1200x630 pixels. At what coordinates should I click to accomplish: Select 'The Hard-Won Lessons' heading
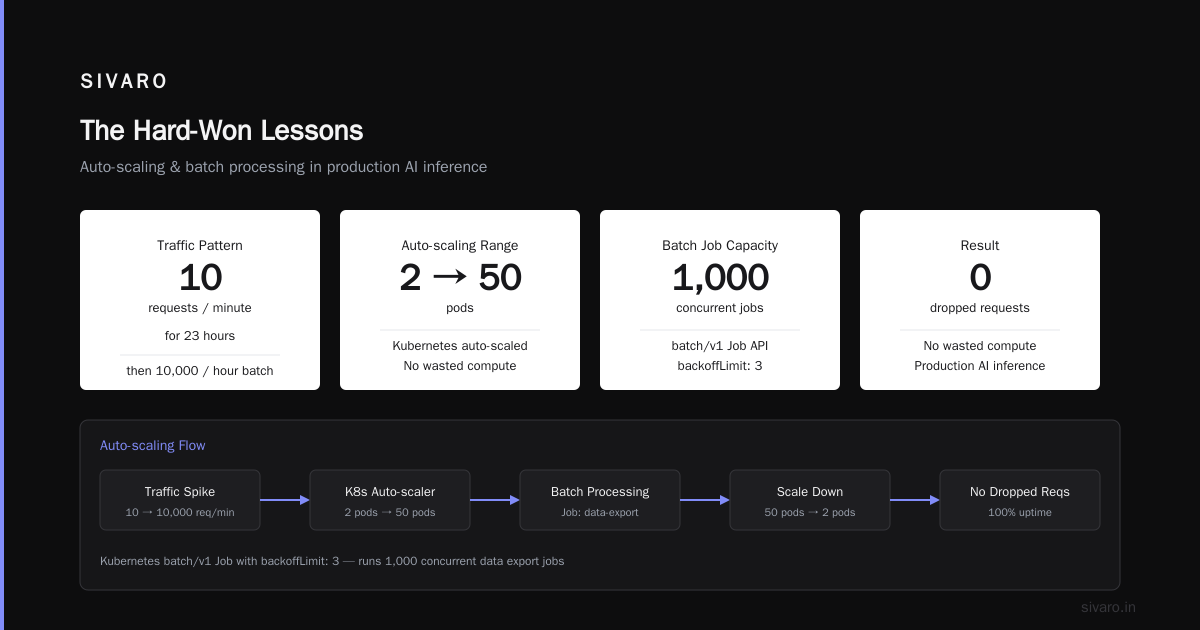[x=221, y=131]
